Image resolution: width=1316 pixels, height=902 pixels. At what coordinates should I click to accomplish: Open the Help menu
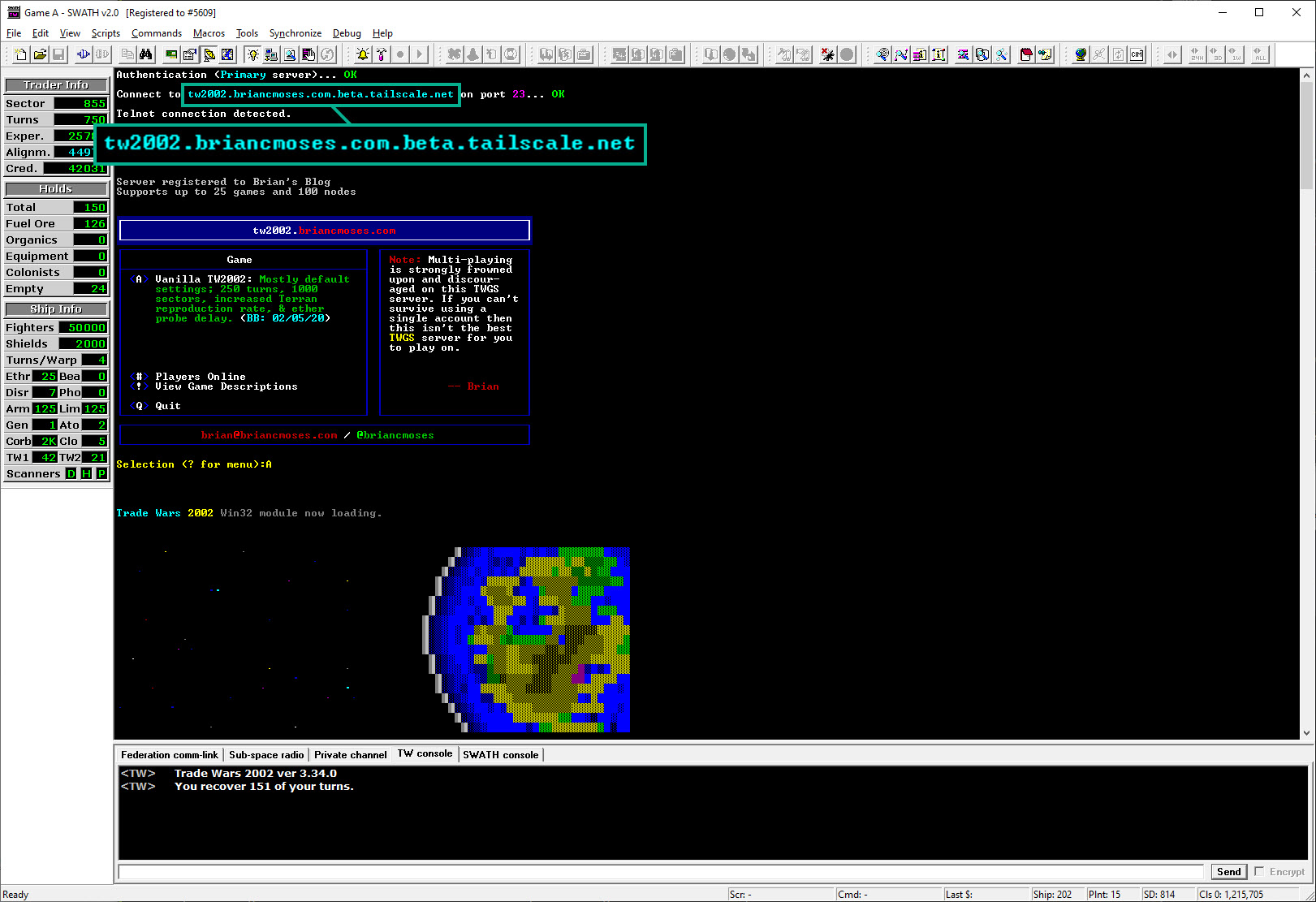382,33
